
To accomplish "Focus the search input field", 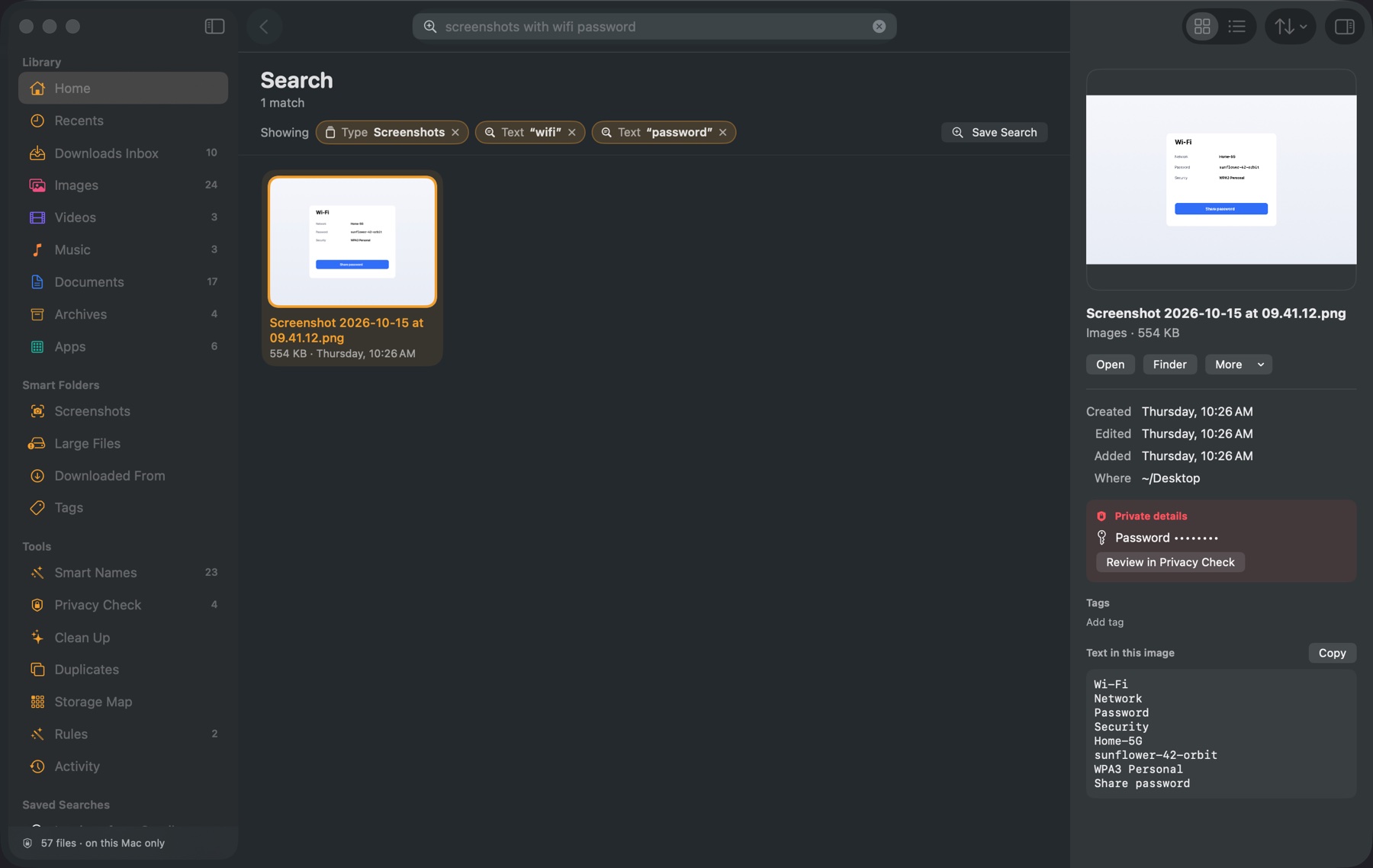I will click(x=654, y=27).
